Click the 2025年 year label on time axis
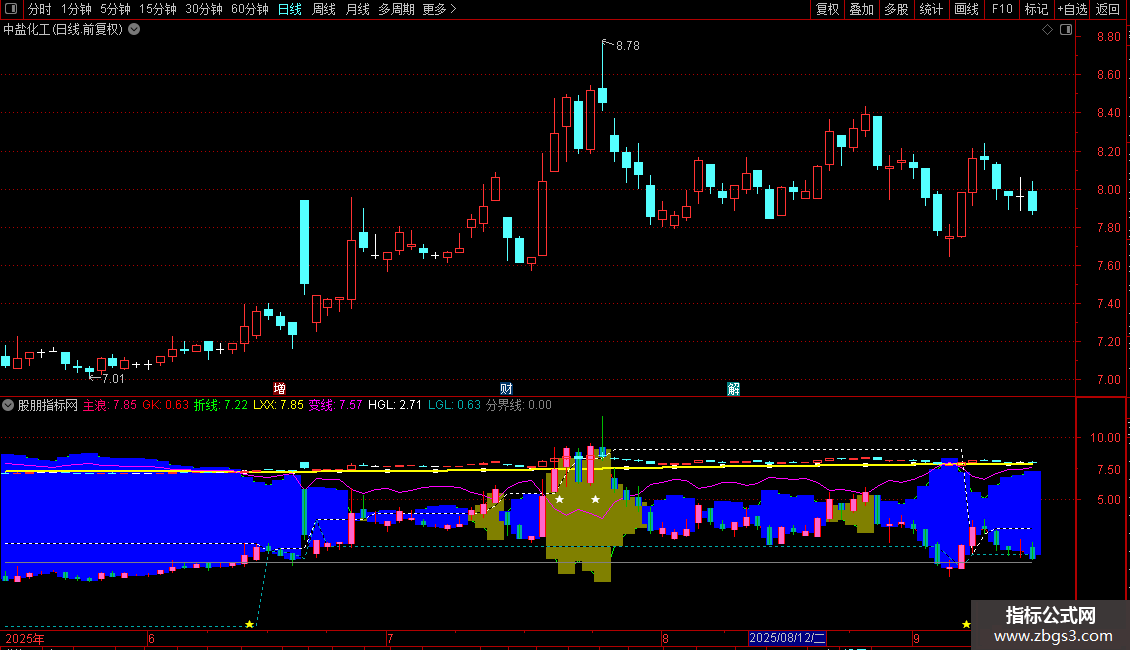1130x650 pixels. coord(25,638)
